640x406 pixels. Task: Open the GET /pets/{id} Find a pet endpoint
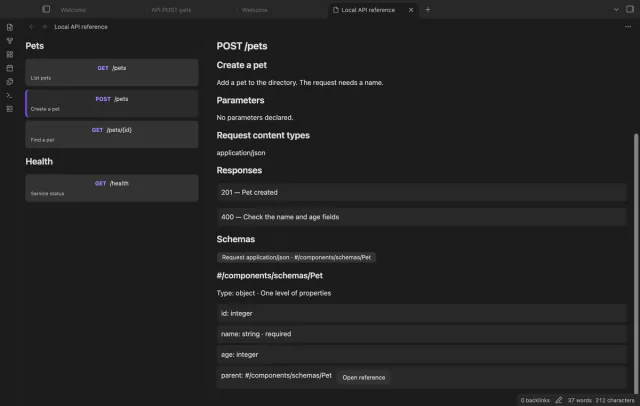112,134
